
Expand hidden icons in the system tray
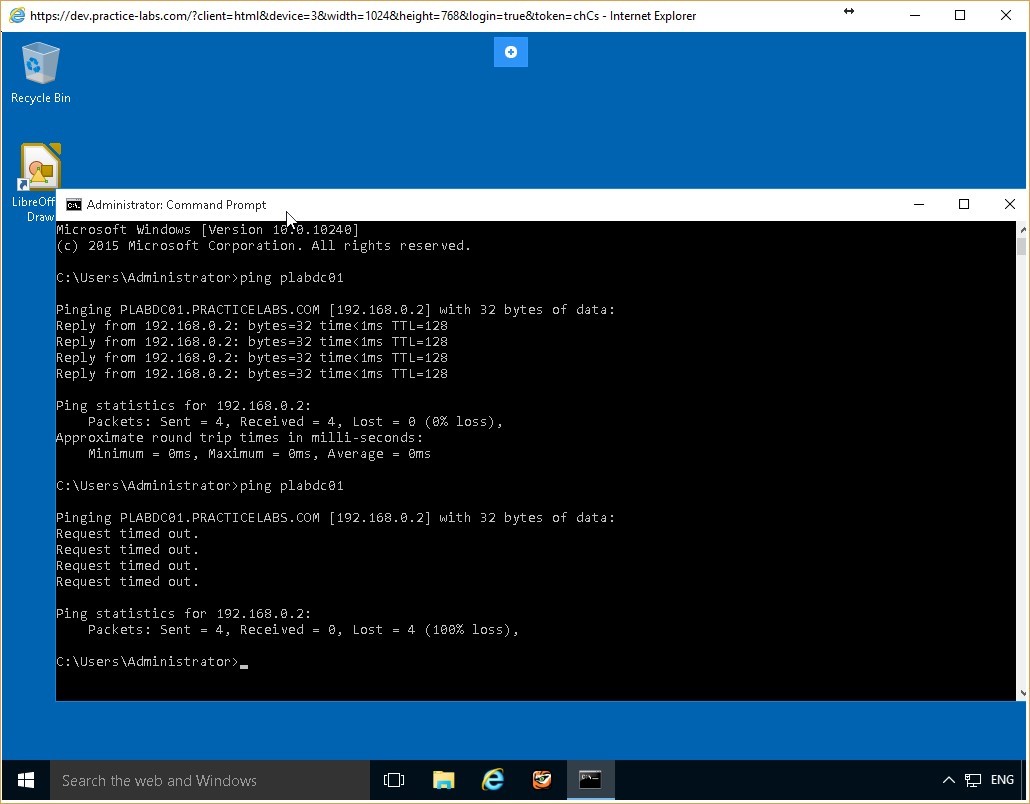(x=948, y=780)
